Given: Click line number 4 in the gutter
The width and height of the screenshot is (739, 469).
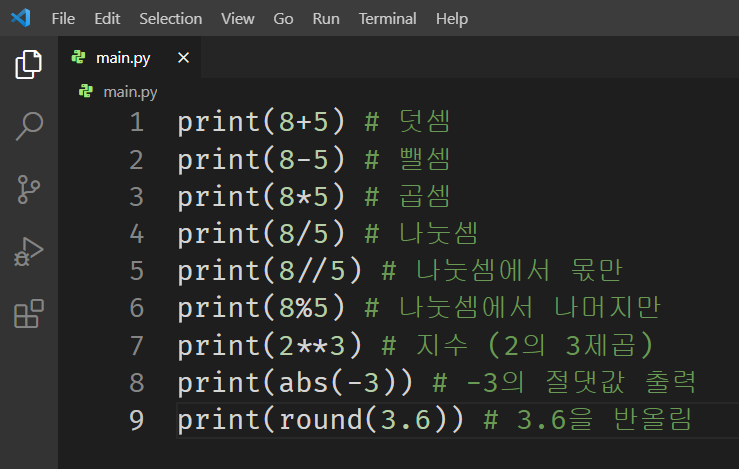Looking at the screenshot, I should click(137, 234).
